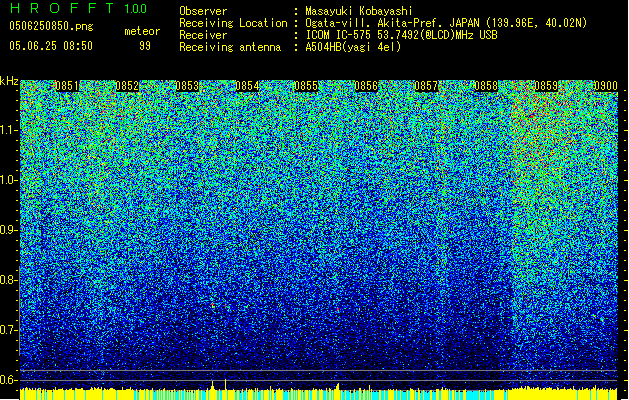Image resolution: width=629 pixels, height=400 pixels.
Task: Click the kHz axis unit label
Action: click(x=9, y=81)
